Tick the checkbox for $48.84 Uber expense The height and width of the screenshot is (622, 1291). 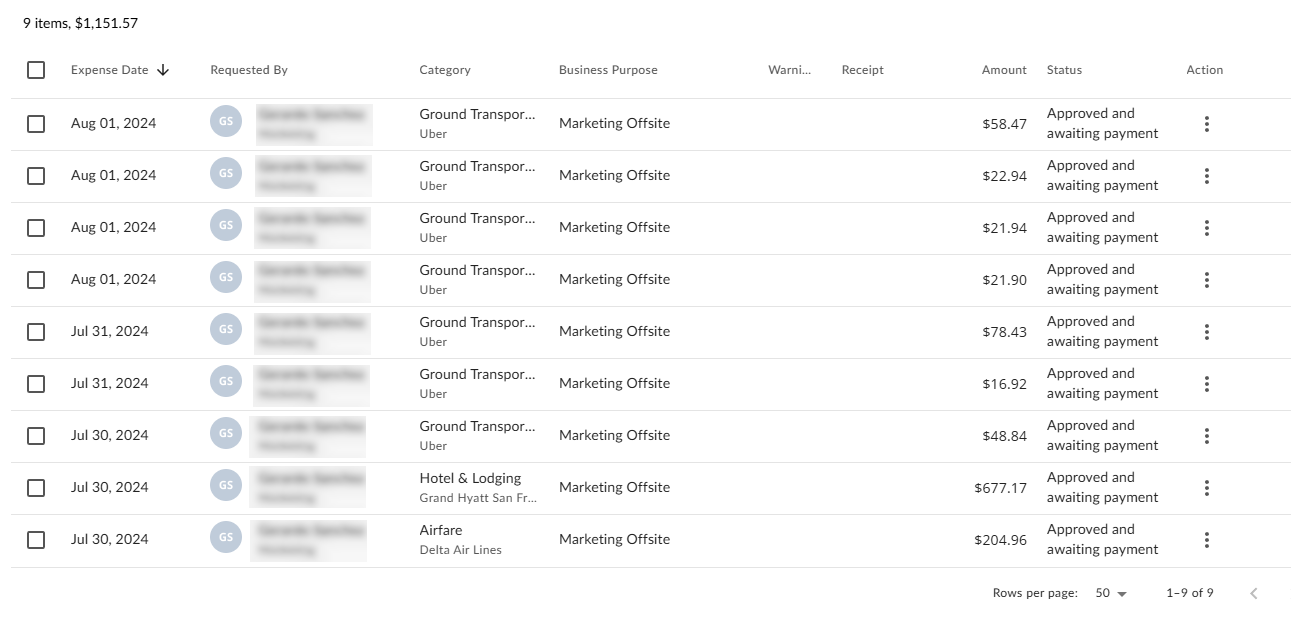[36, 436]
